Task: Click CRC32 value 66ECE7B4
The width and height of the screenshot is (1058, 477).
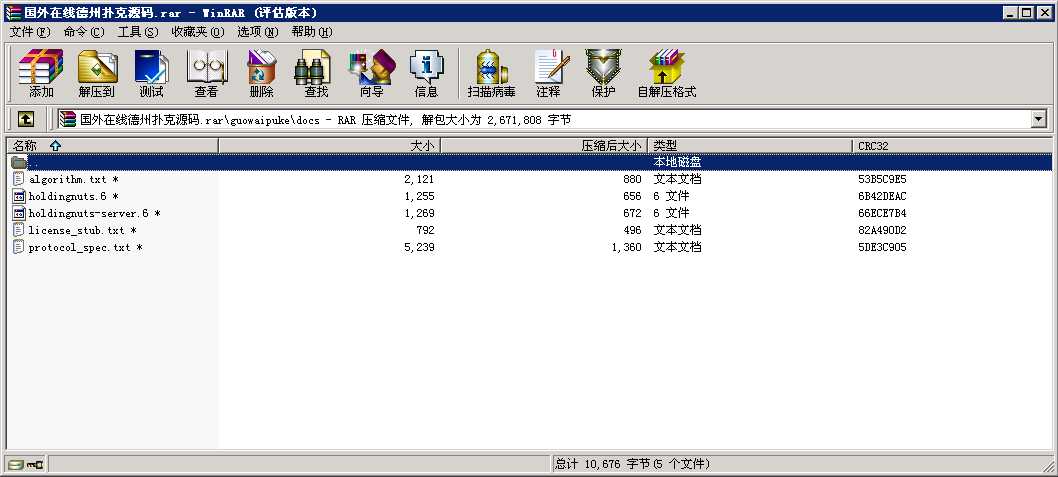Action: [882, 213]
